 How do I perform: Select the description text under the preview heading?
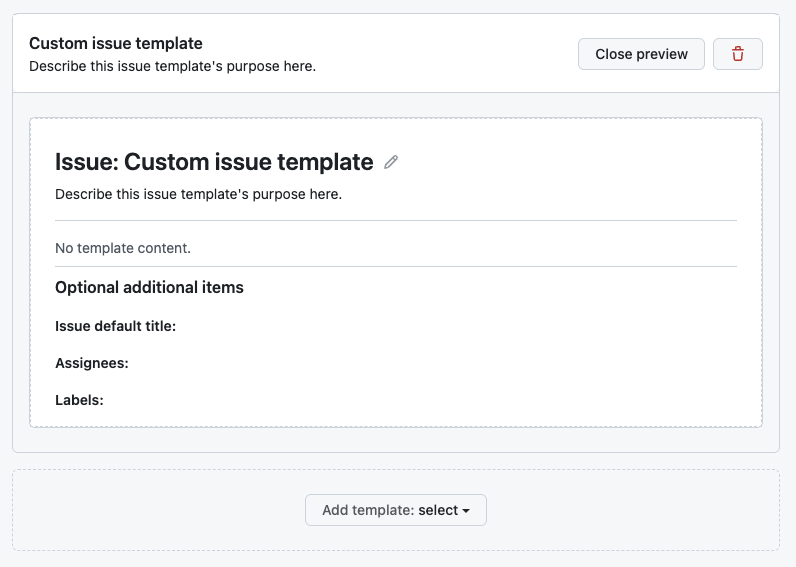click(198, 194)
